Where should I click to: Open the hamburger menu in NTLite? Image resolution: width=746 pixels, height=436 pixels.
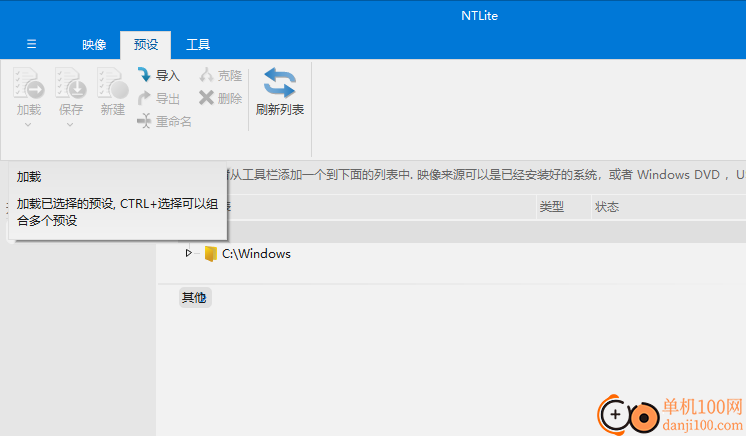pos(31,44)
